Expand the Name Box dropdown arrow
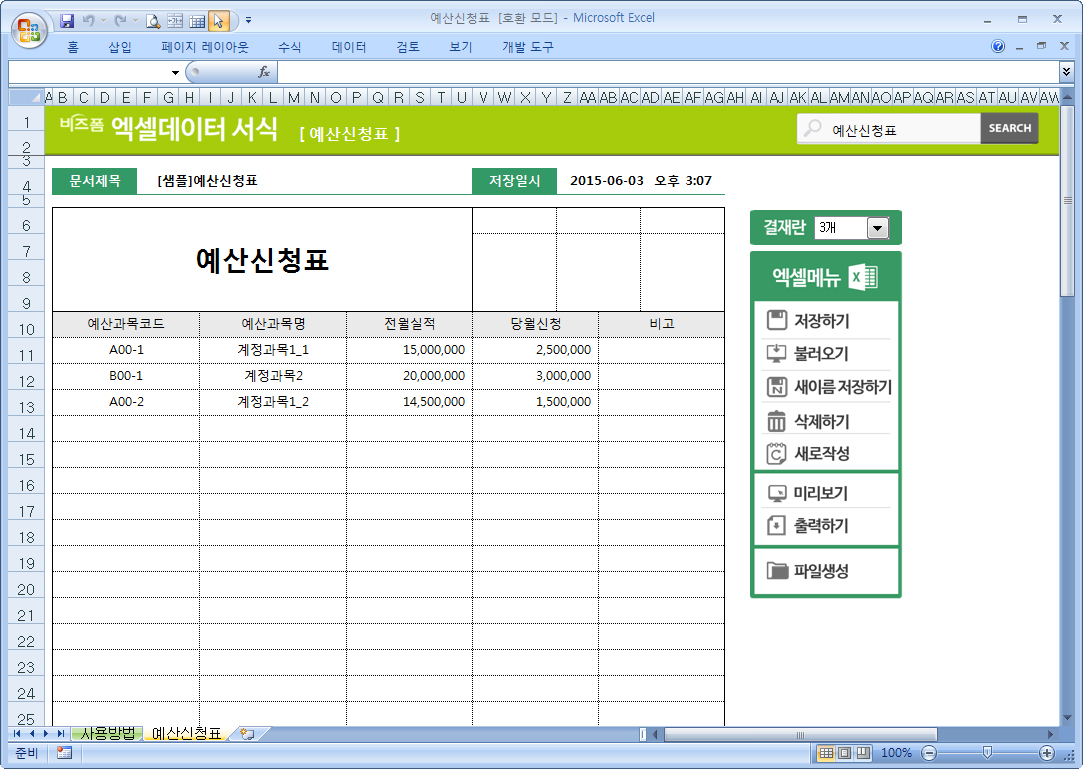This screenshot has height=769, width=1083. click(x=175, y=72)
